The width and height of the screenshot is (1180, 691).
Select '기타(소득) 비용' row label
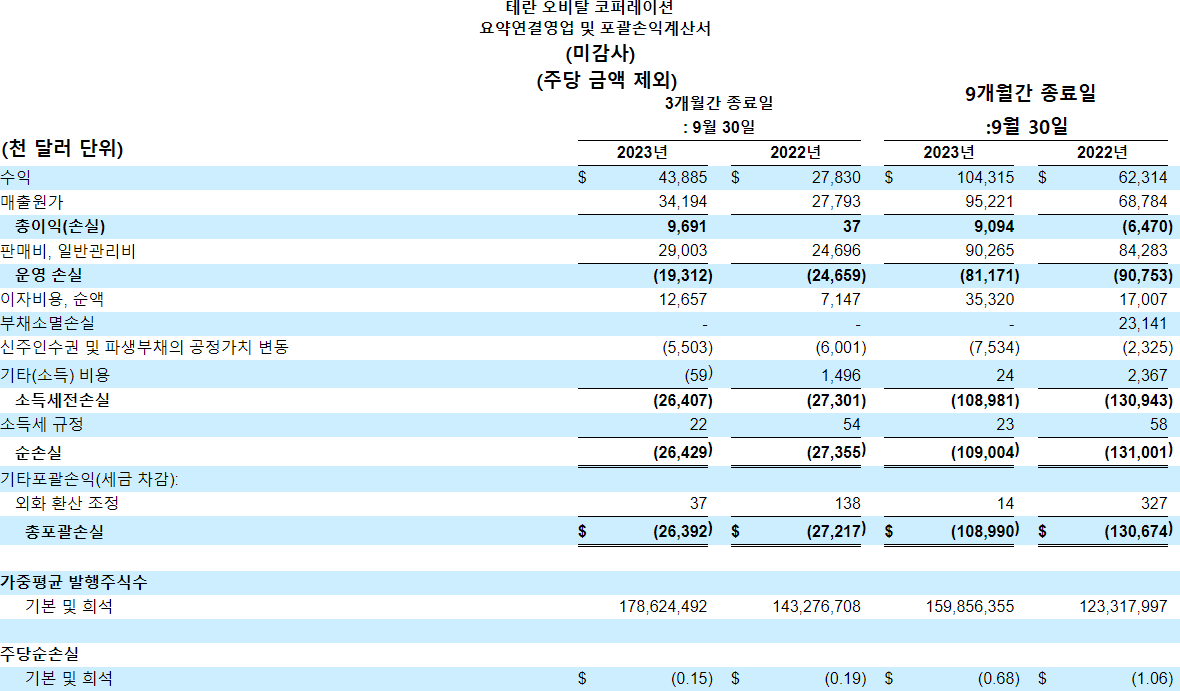(x=56, y=375)
